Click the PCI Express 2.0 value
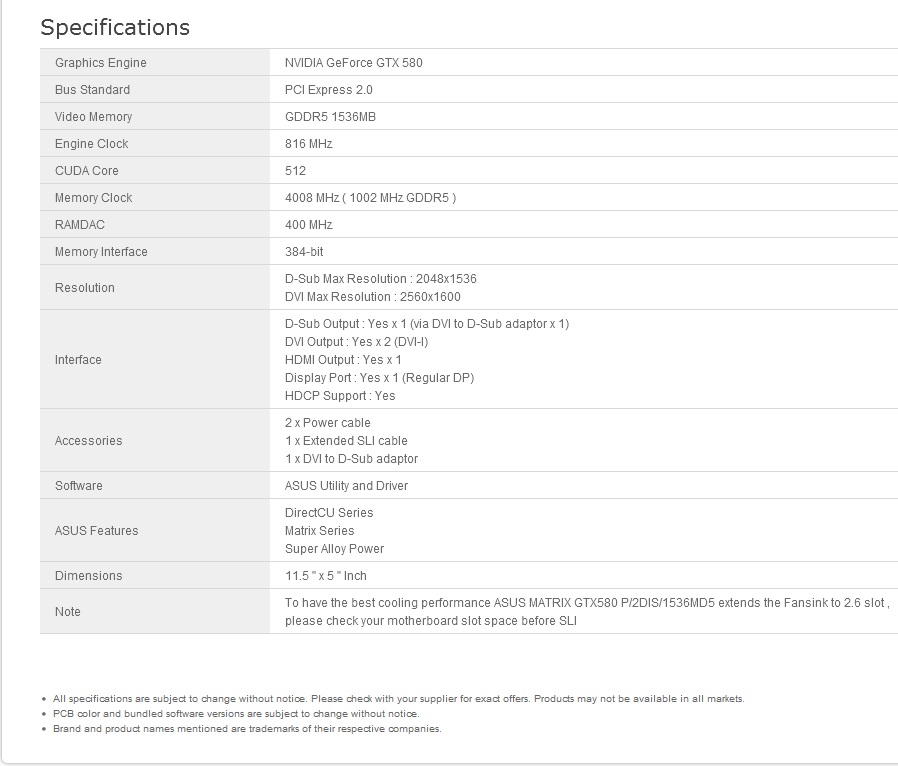 point(328,90)
